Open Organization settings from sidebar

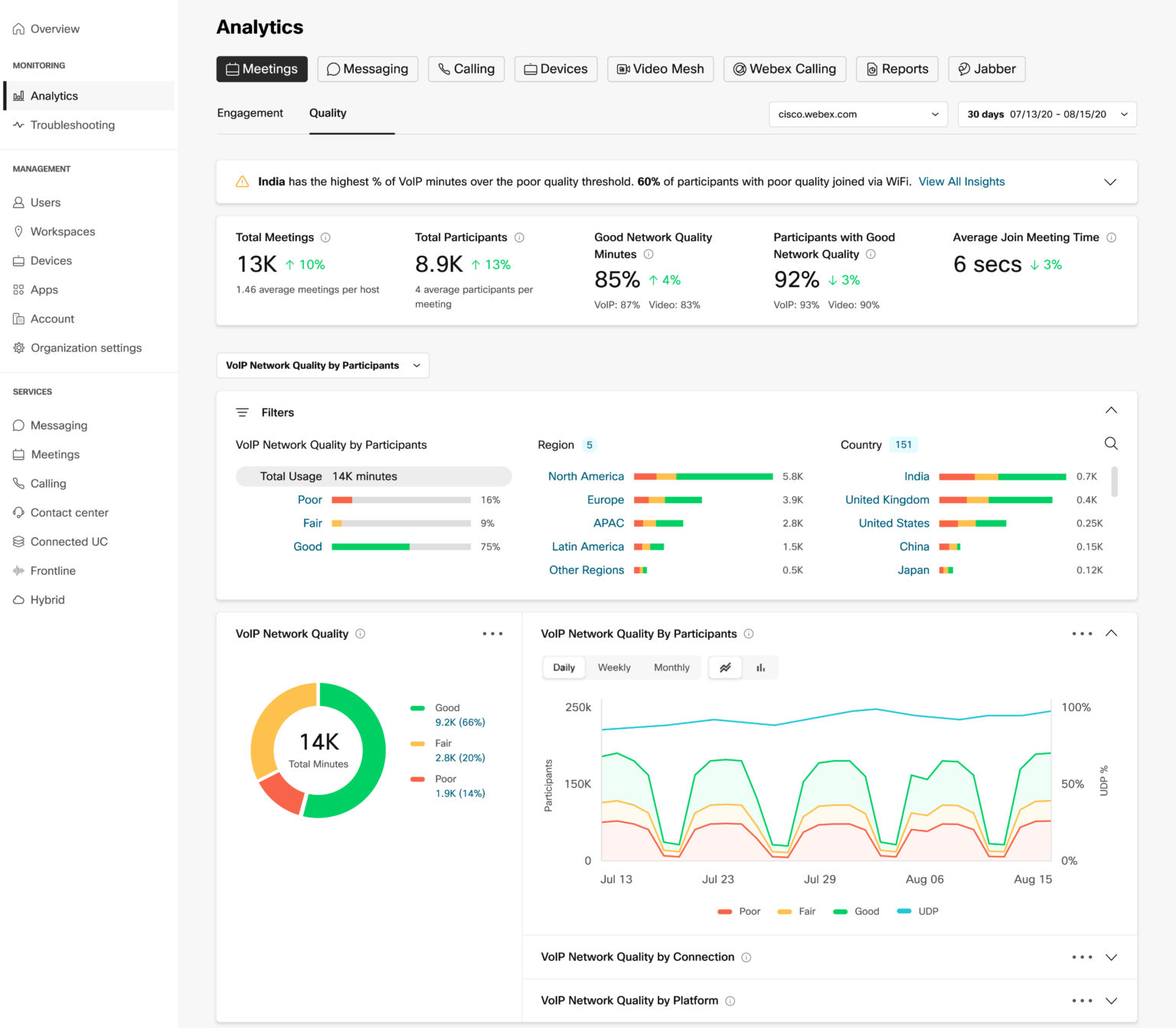[x=86, y=348]
